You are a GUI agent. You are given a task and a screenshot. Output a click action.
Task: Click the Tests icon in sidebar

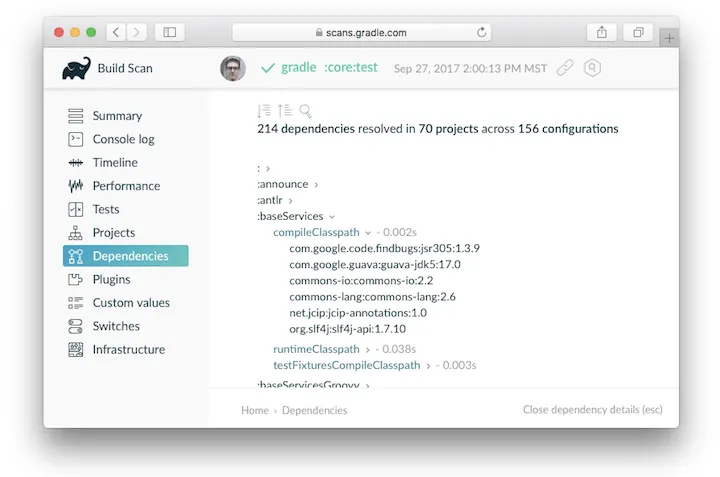pos(76,209)
